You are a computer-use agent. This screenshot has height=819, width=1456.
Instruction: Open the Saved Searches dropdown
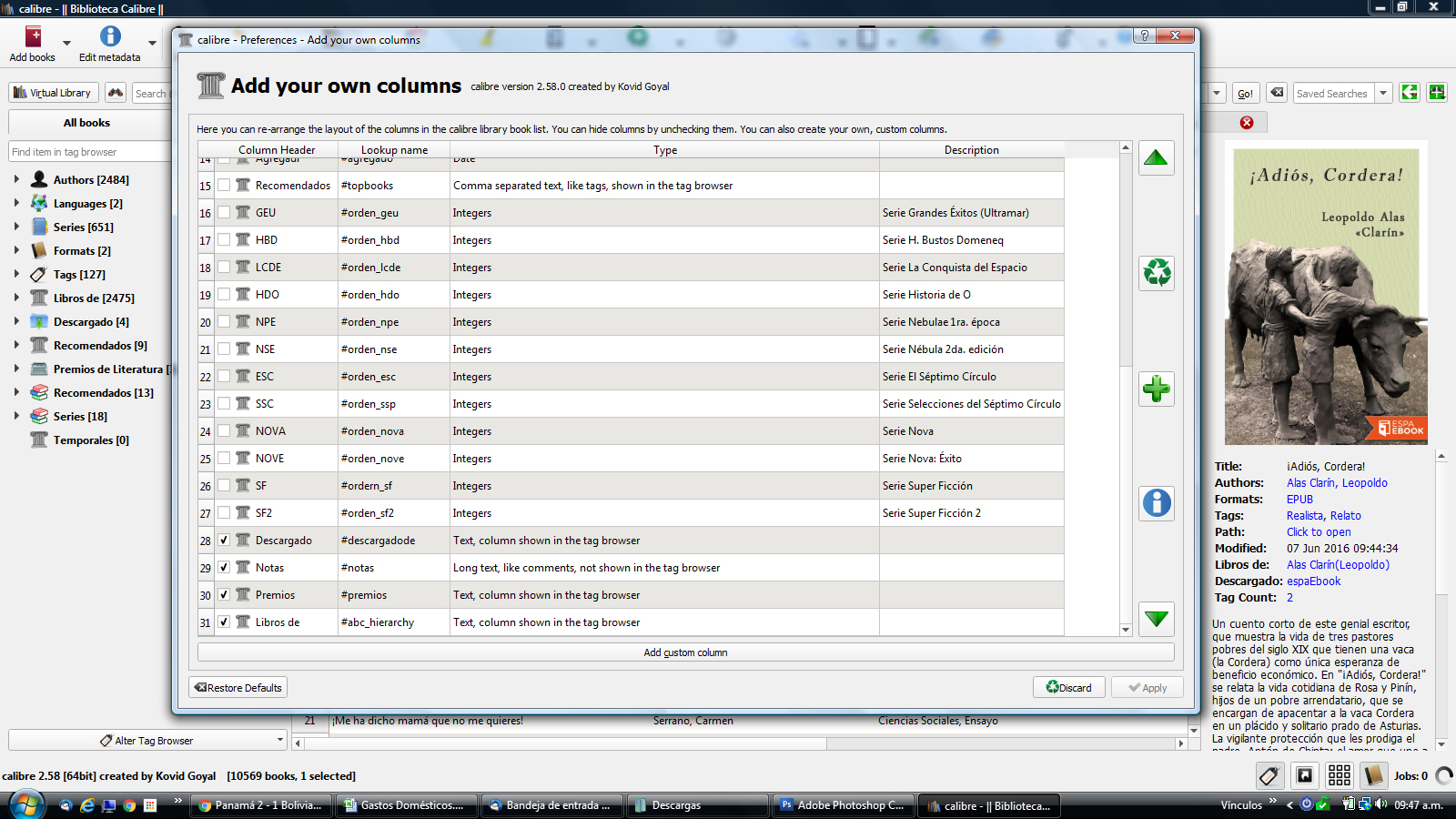[x=1383, y=93]
